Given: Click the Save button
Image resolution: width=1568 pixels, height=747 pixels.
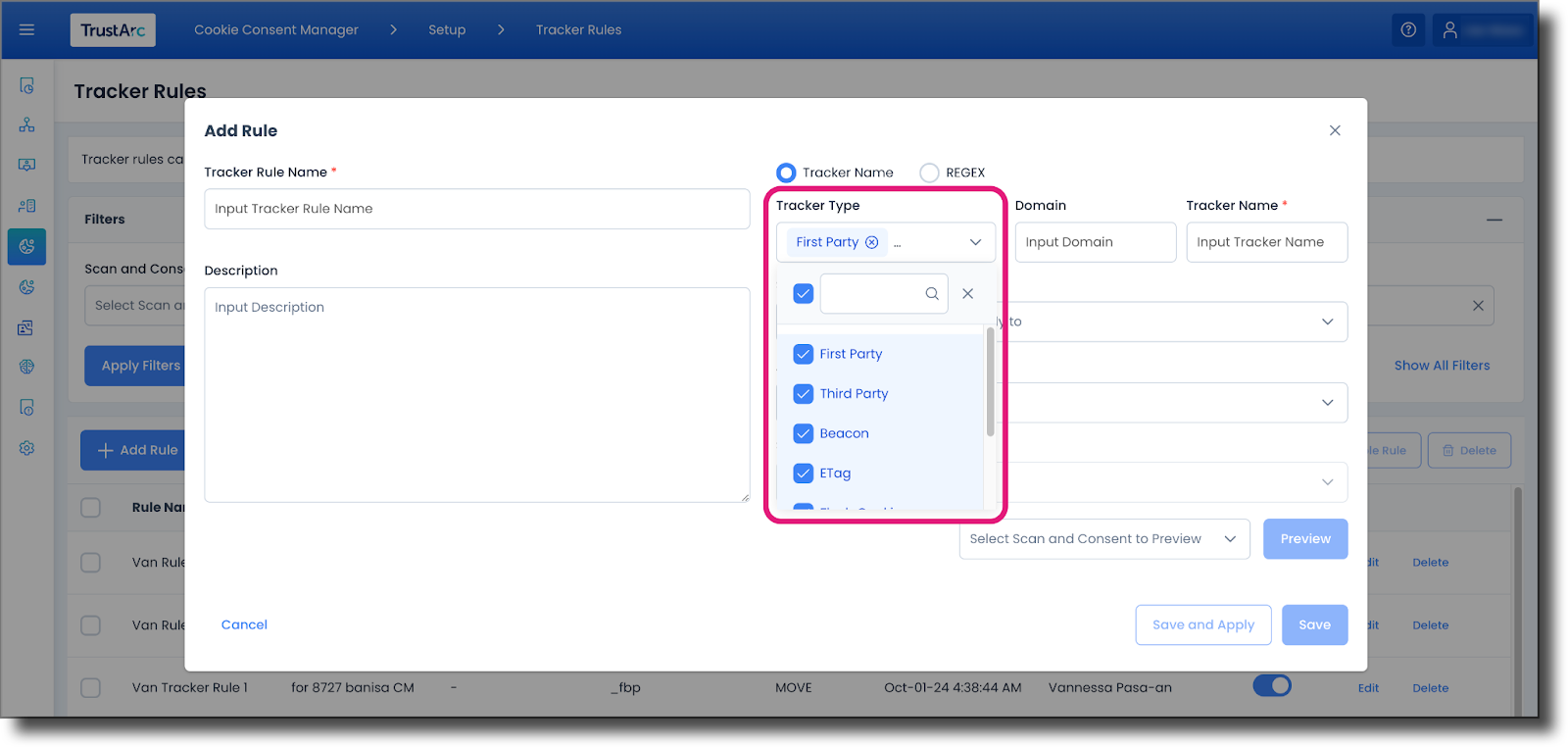Looking at the screenshot, I should click(x=1314, y=624).
